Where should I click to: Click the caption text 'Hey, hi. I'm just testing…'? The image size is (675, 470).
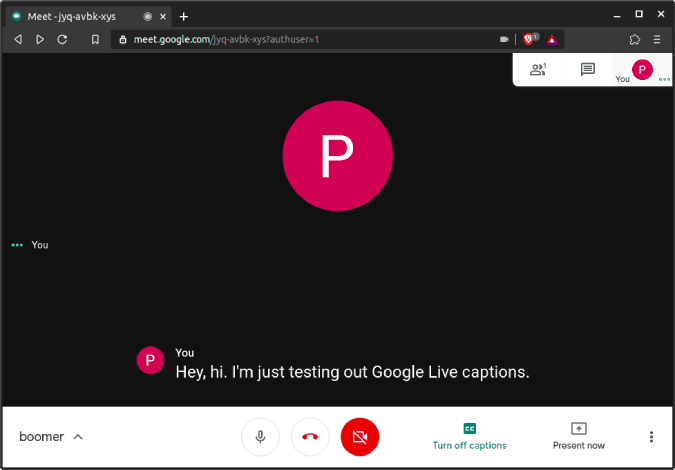click(x=352, y=372)
